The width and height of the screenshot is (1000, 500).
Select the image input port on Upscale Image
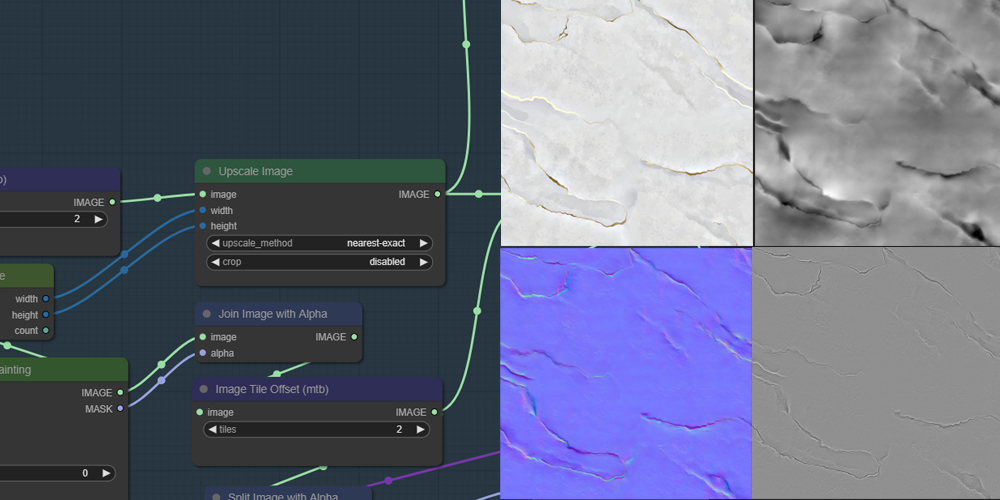pyautogui.click(x=203, y=194)
